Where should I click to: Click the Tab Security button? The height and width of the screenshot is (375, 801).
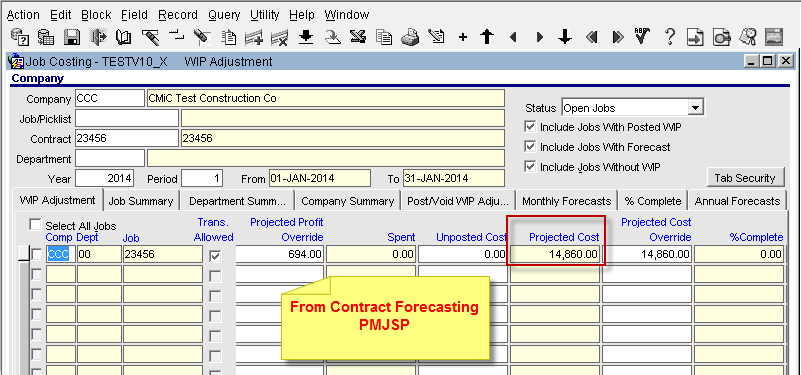745,178
